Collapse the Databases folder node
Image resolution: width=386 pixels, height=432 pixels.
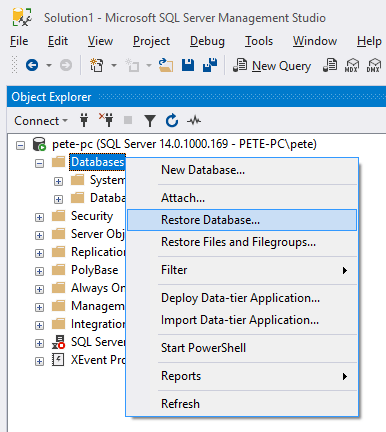[x=39, y=163]
